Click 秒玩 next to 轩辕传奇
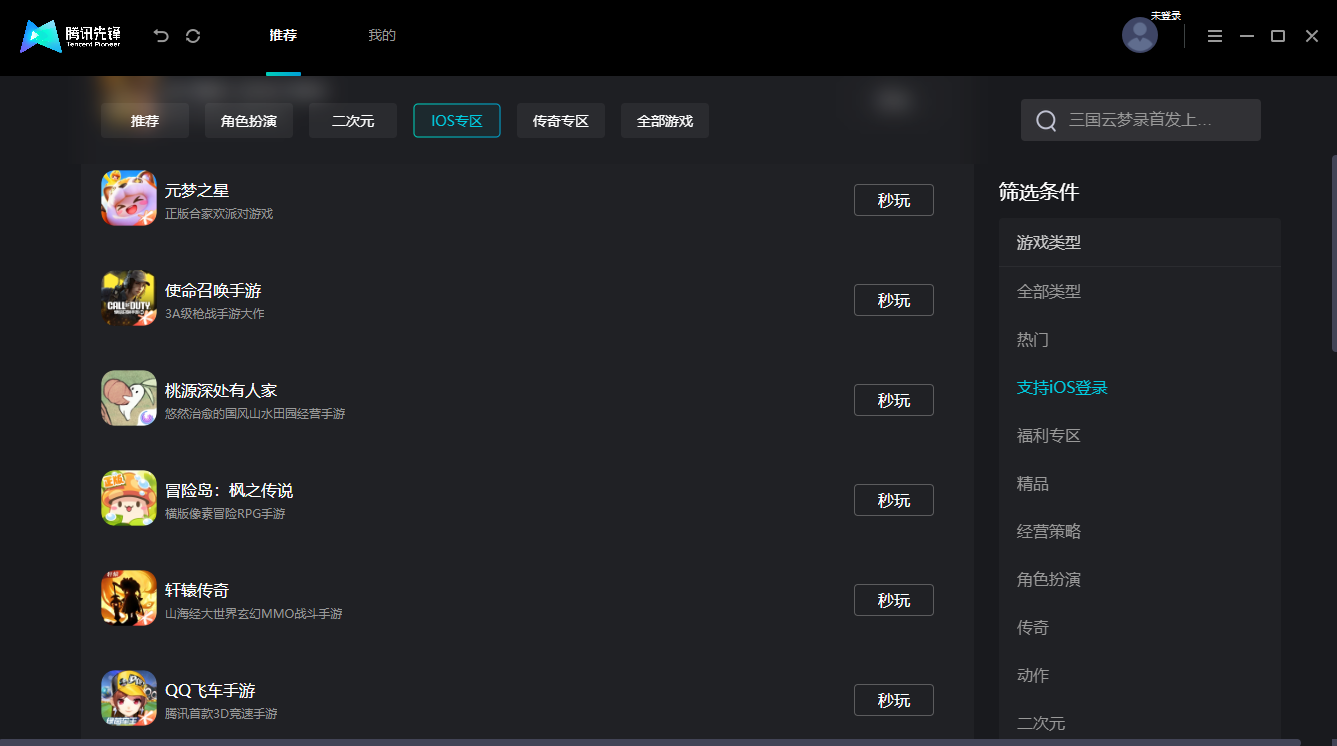Screen dimensions: 1337x746 click(x=893, y=599)
